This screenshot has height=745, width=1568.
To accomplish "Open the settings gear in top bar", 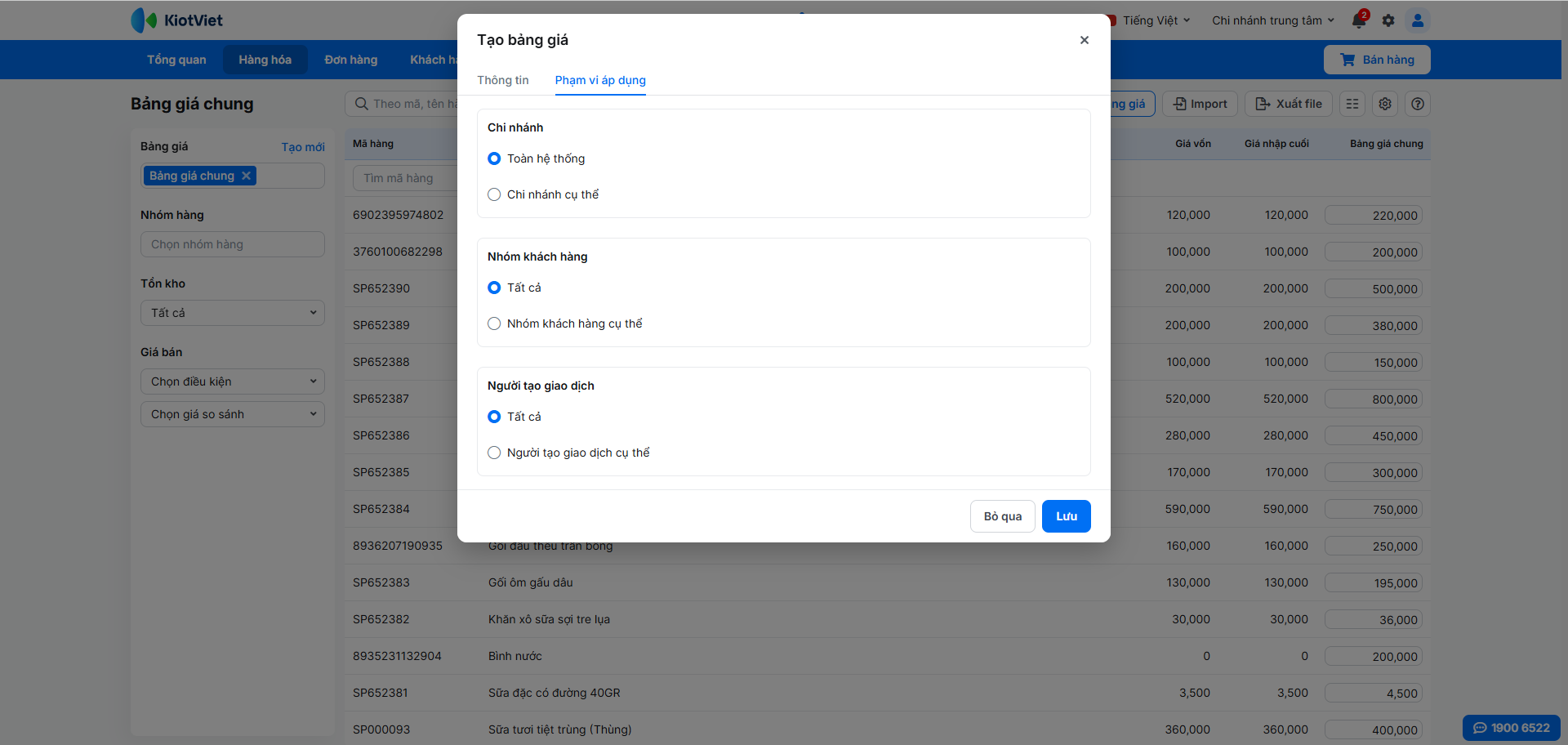I will click(x=1388, y=20).
